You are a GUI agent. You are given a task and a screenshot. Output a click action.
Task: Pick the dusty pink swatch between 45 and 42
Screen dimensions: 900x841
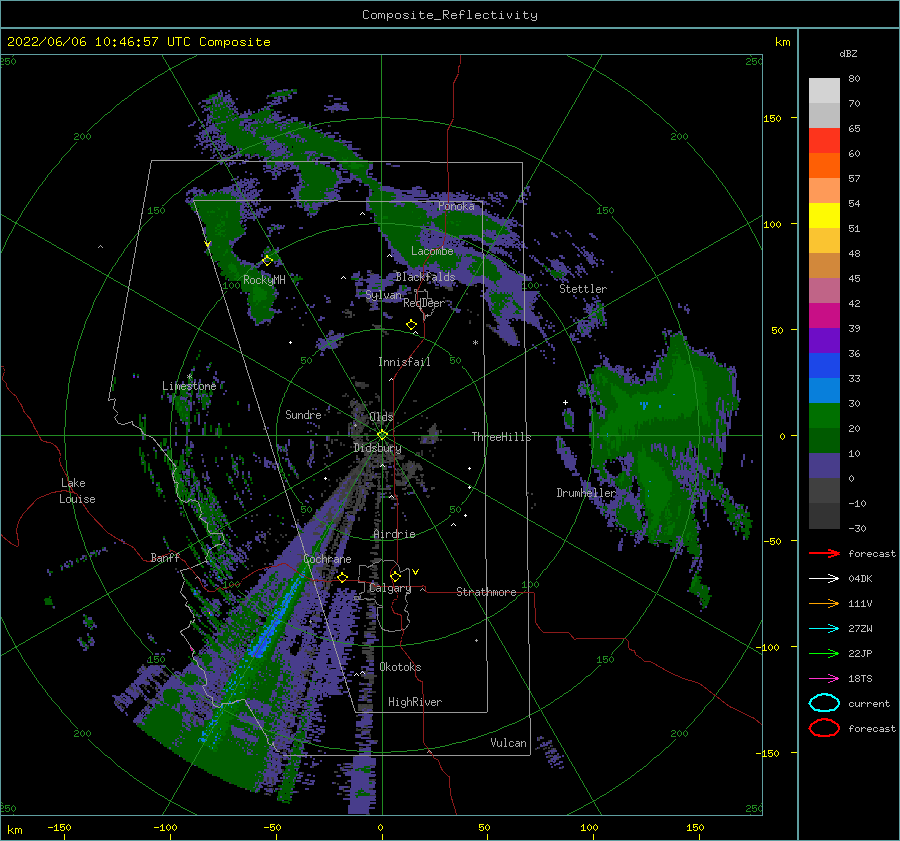[x=824, y=291]
